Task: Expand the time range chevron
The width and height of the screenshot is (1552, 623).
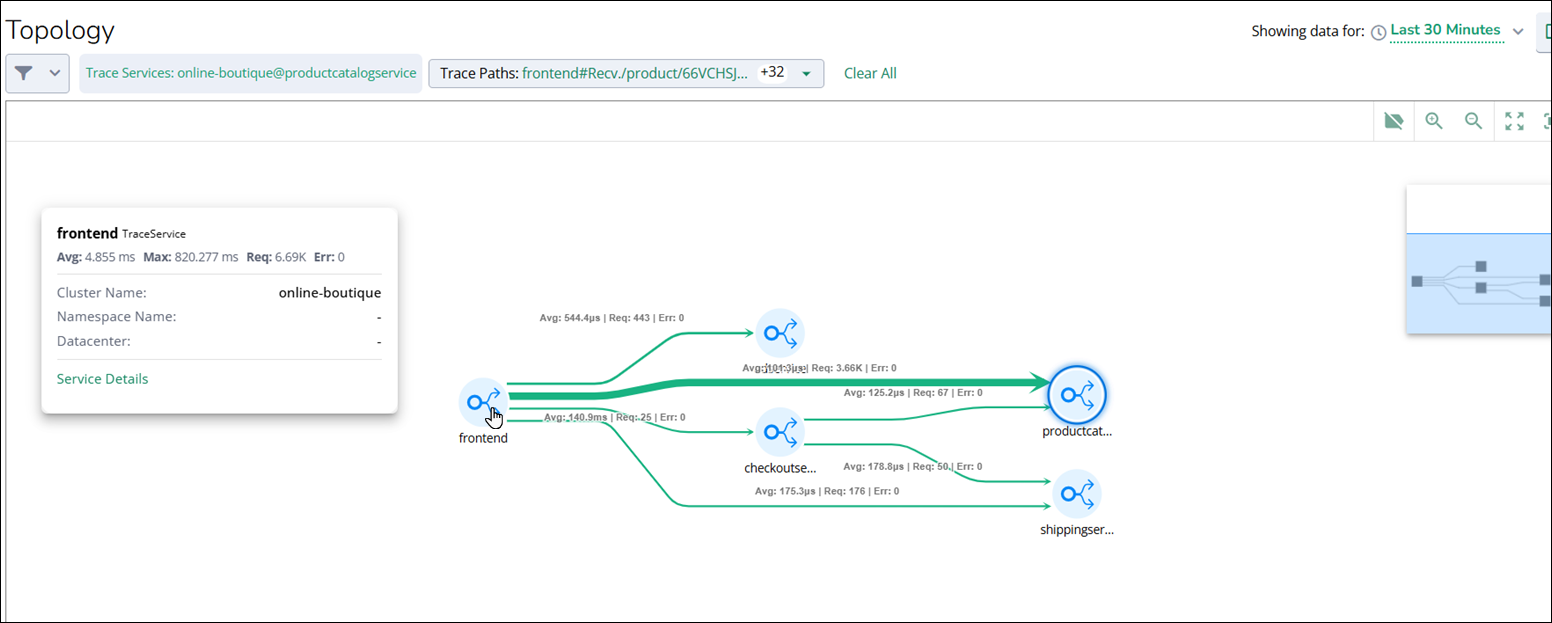Action: click(x=1518, y=31)
